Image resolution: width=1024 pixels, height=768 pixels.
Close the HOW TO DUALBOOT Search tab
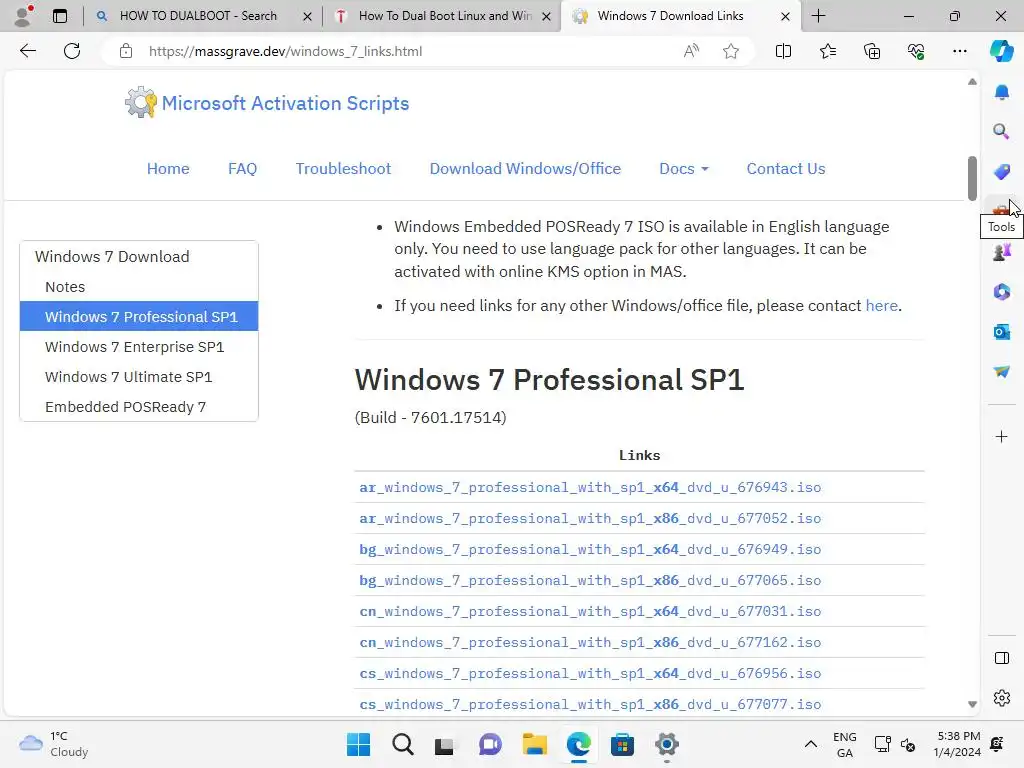307,16
